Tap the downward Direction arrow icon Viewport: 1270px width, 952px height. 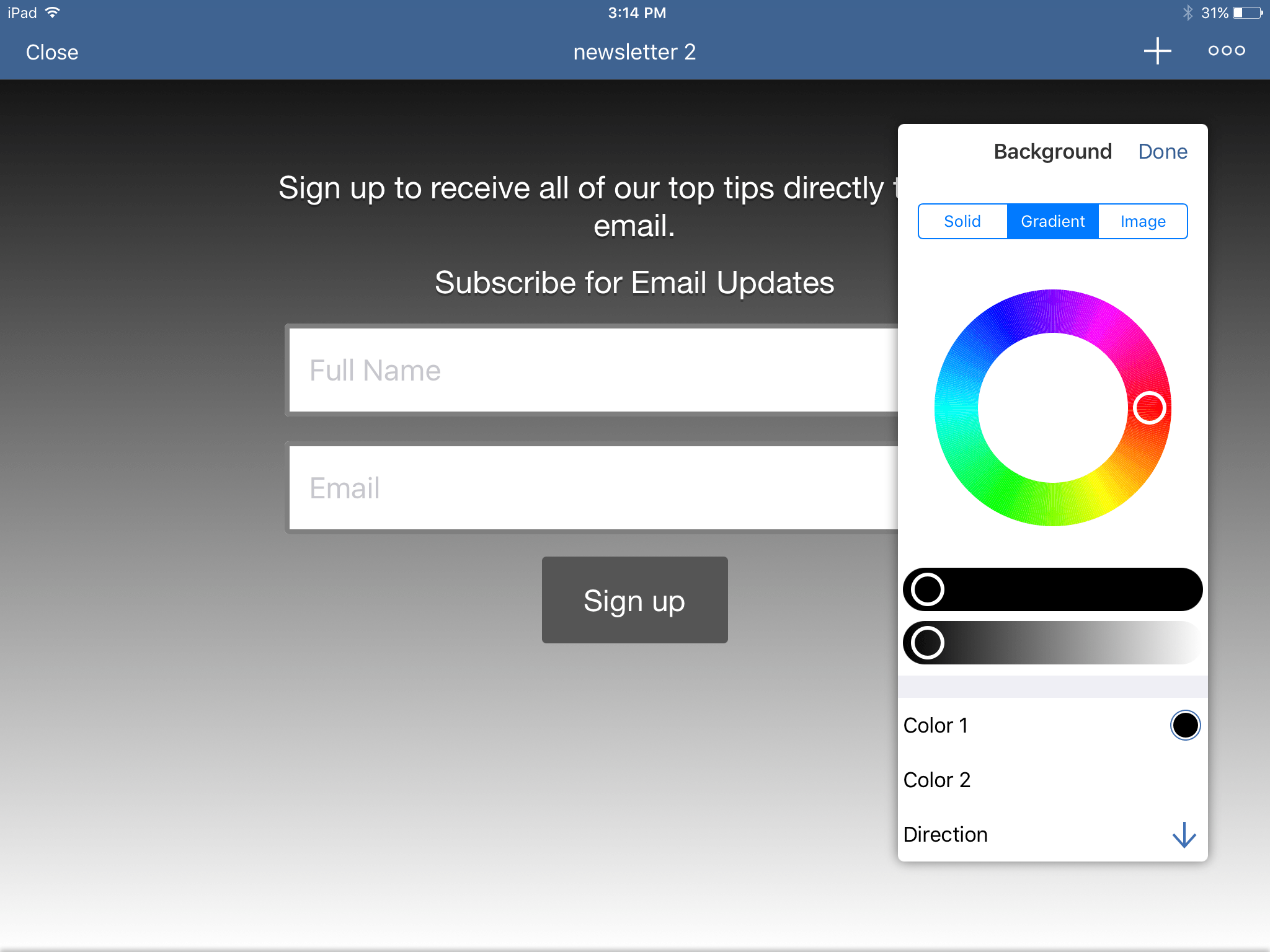(x=1184, y=835)
